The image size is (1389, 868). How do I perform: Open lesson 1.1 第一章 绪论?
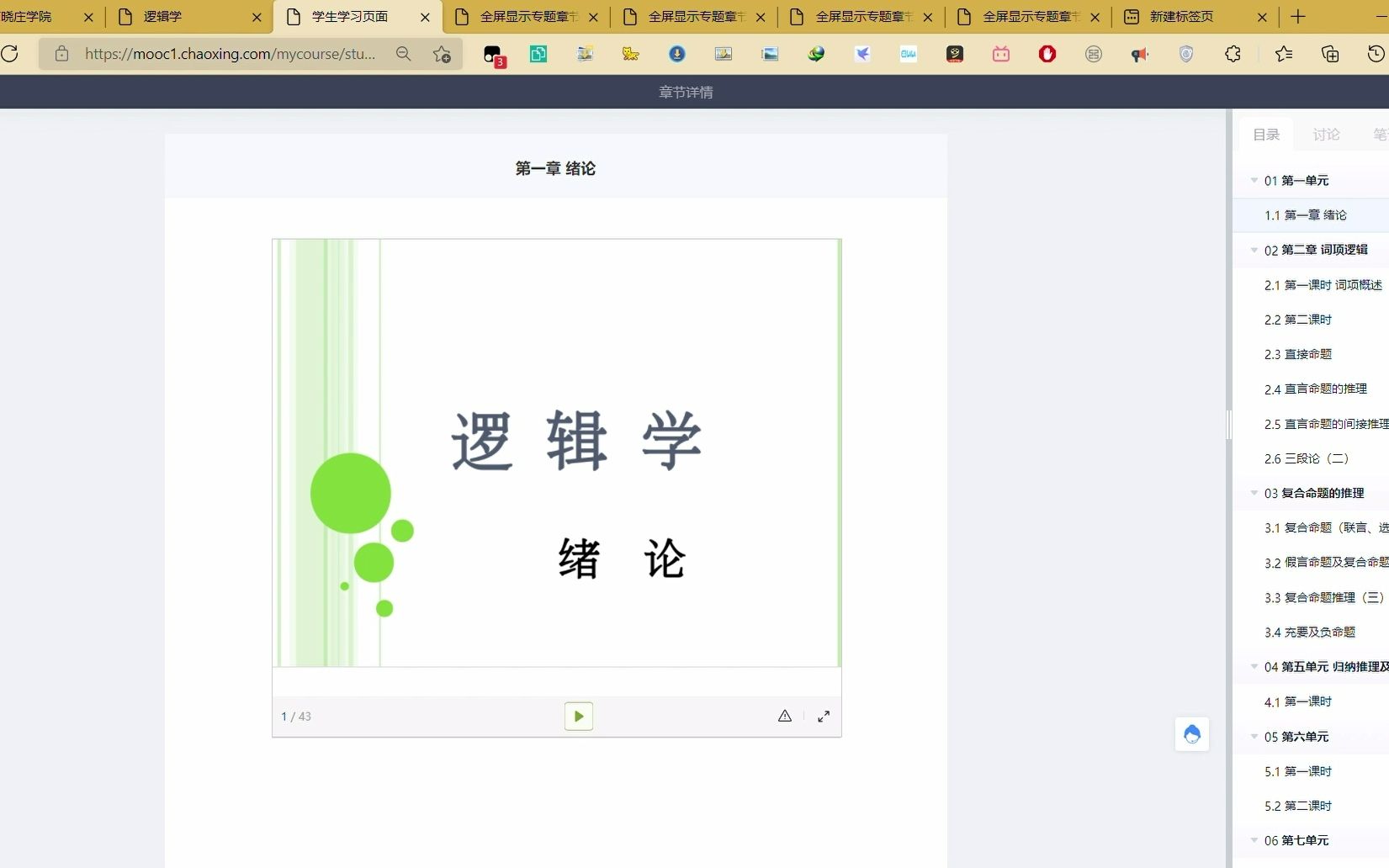(x=1311, y=215)
